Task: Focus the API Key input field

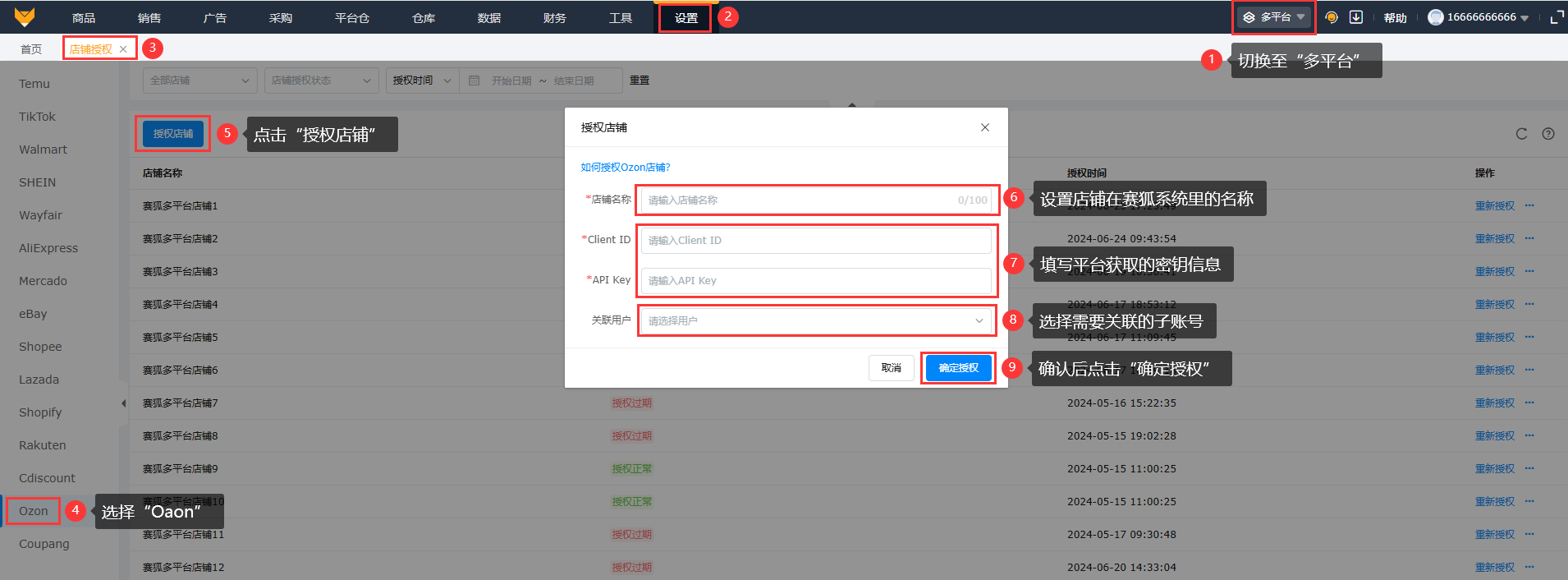Action: pyautogui.click(x=816, y=280)
